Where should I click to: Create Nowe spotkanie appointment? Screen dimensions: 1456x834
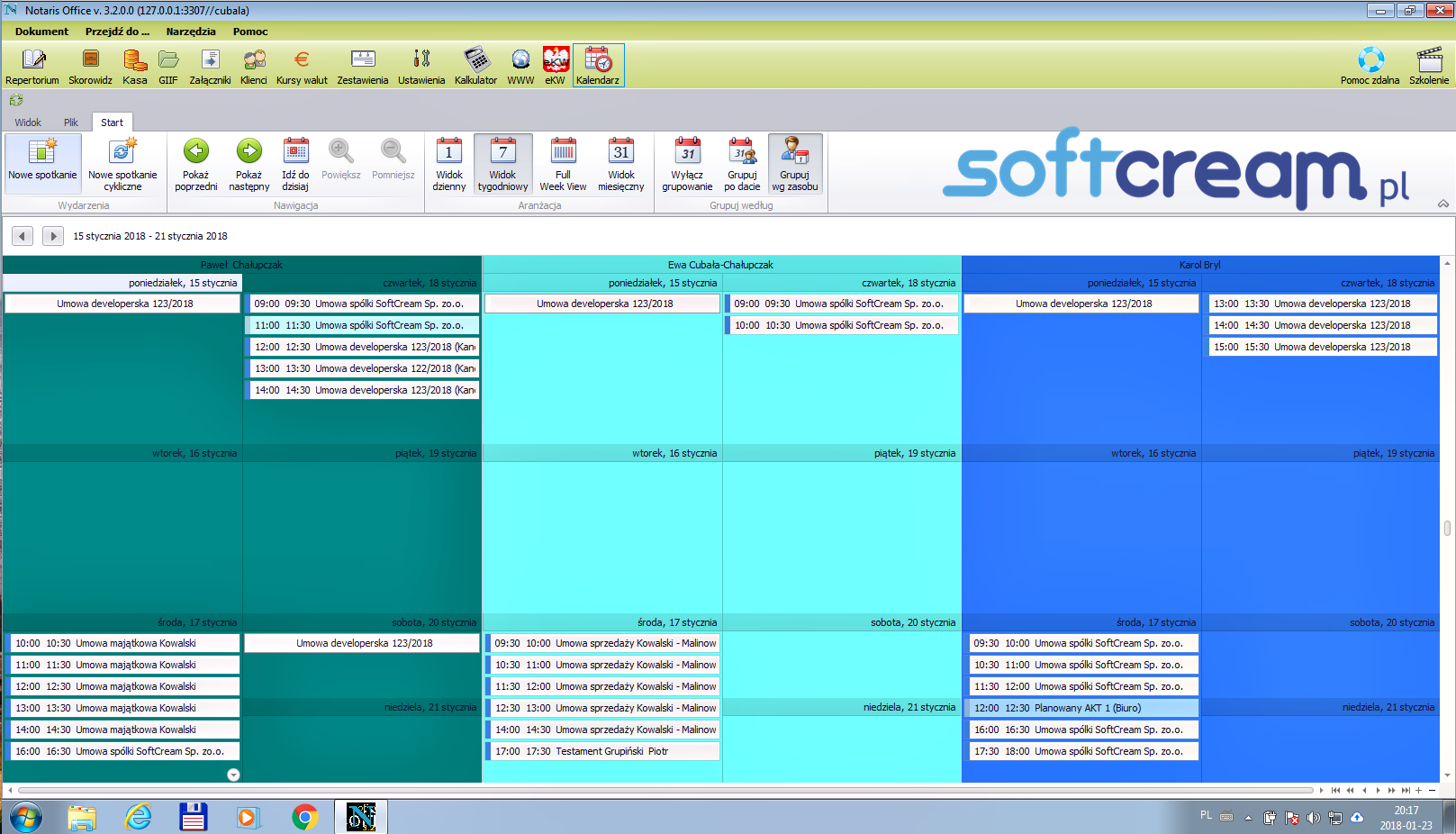tap(43, 164)
